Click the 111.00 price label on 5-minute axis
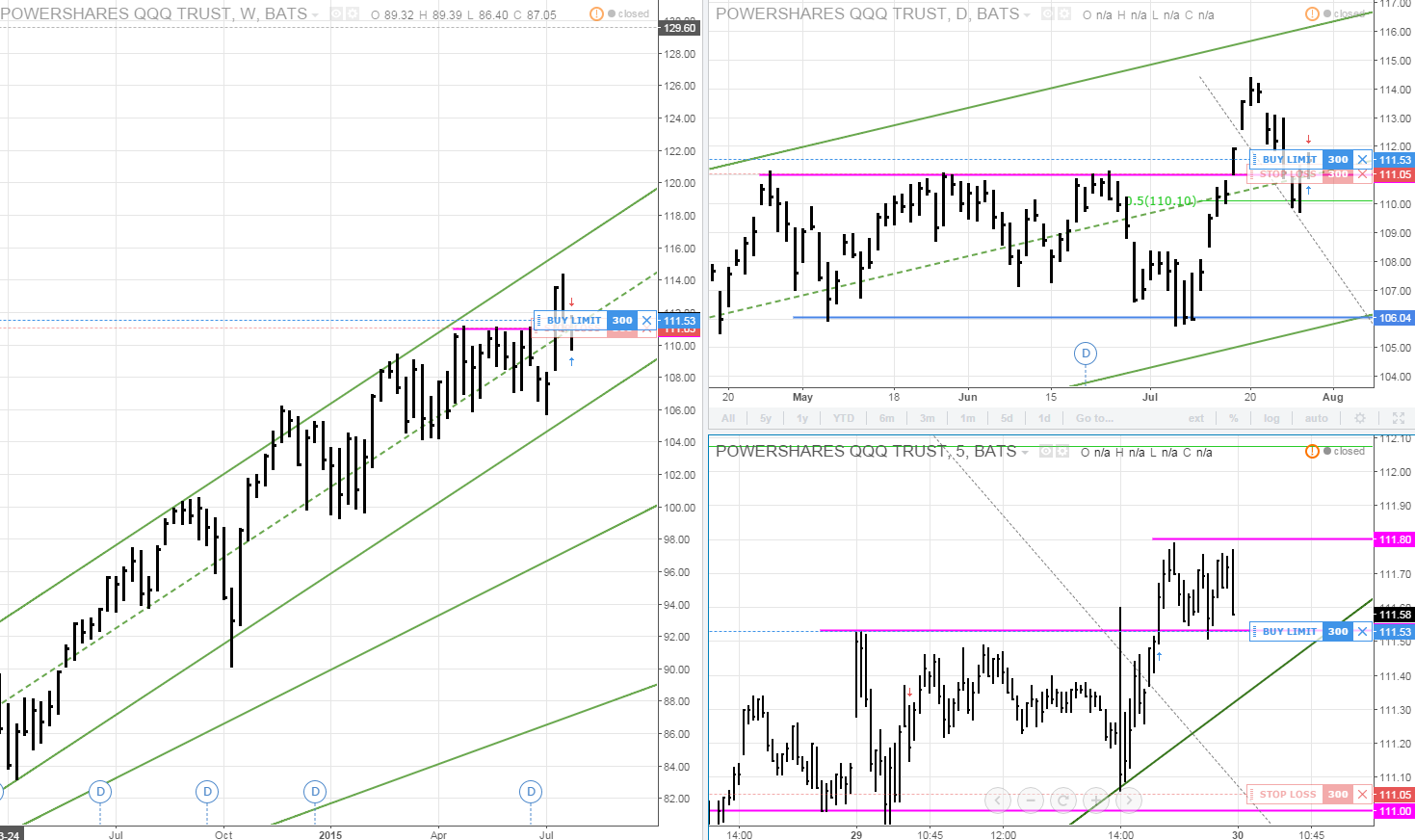The height and width of the screenshot is (840, 1415). click(1395, 811)
